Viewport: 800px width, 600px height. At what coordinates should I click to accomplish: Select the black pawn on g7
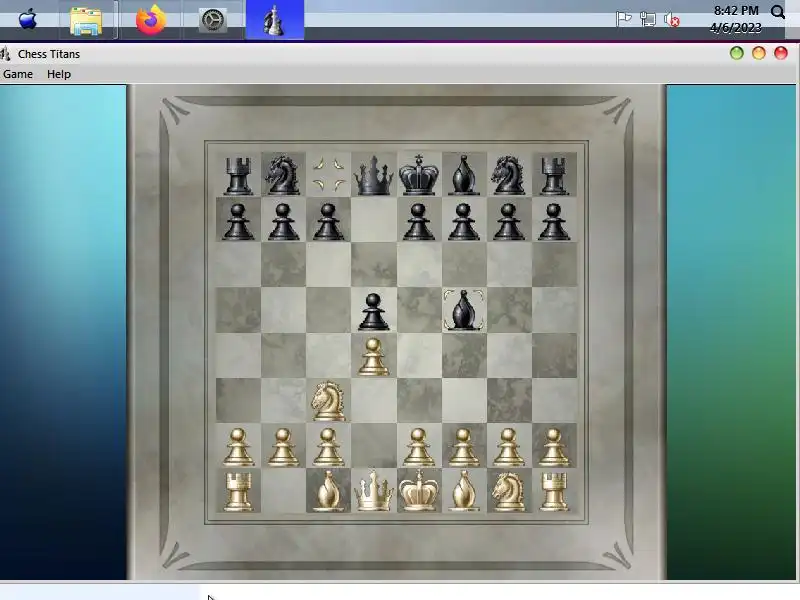click(x=509, y=221)
